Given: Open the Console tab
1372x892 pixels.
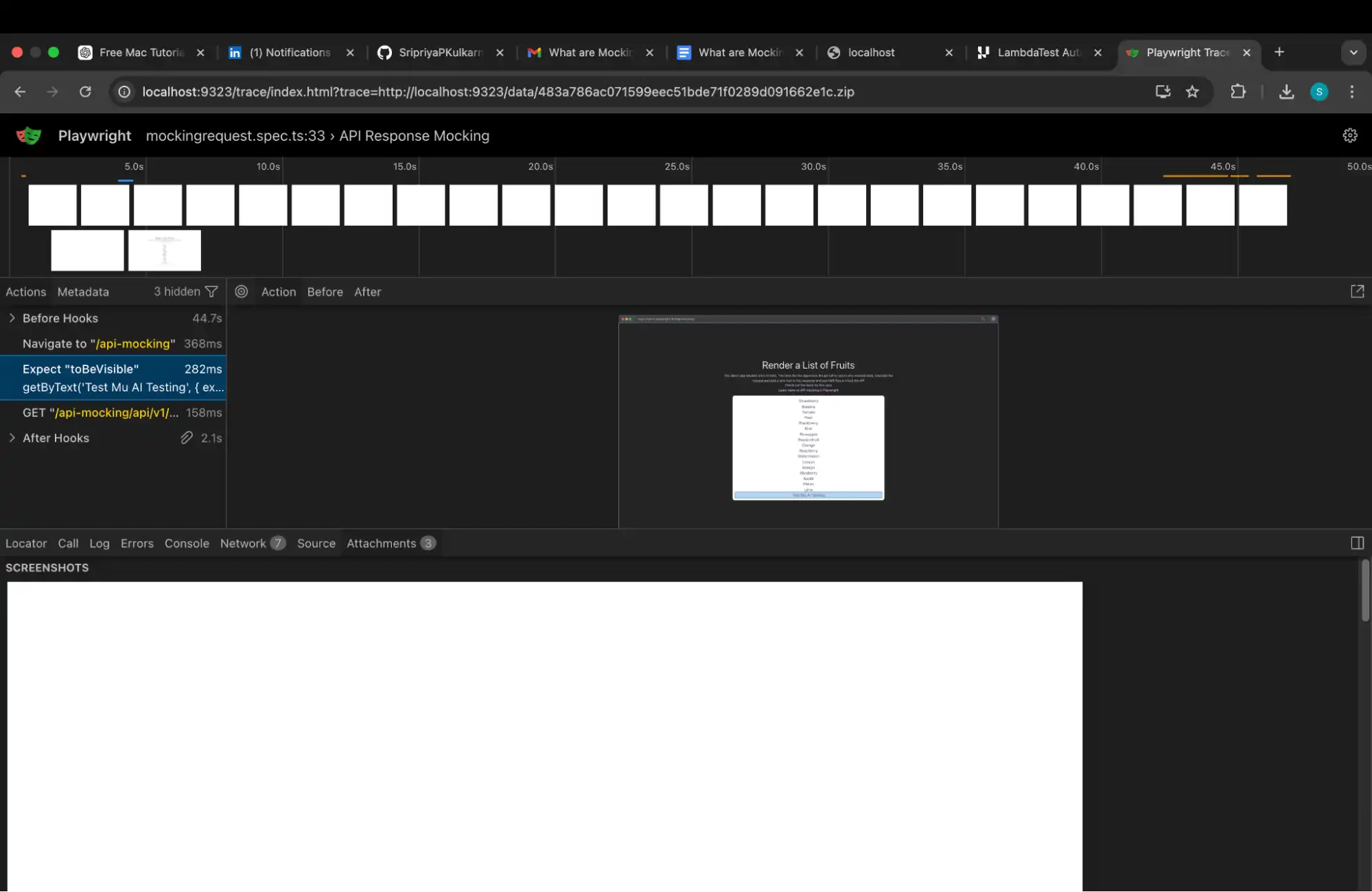Looking at the screenshot, I should [x=187, y=543].
